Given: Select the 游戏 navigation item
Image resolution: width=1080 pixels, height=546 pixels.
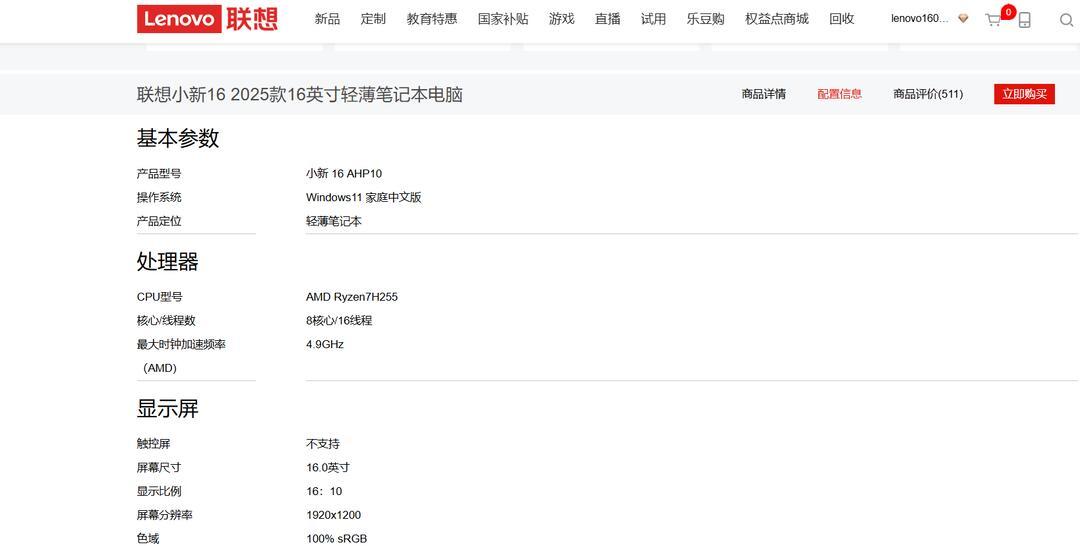Looking at the screenshot, I should [x=561, y=19].
